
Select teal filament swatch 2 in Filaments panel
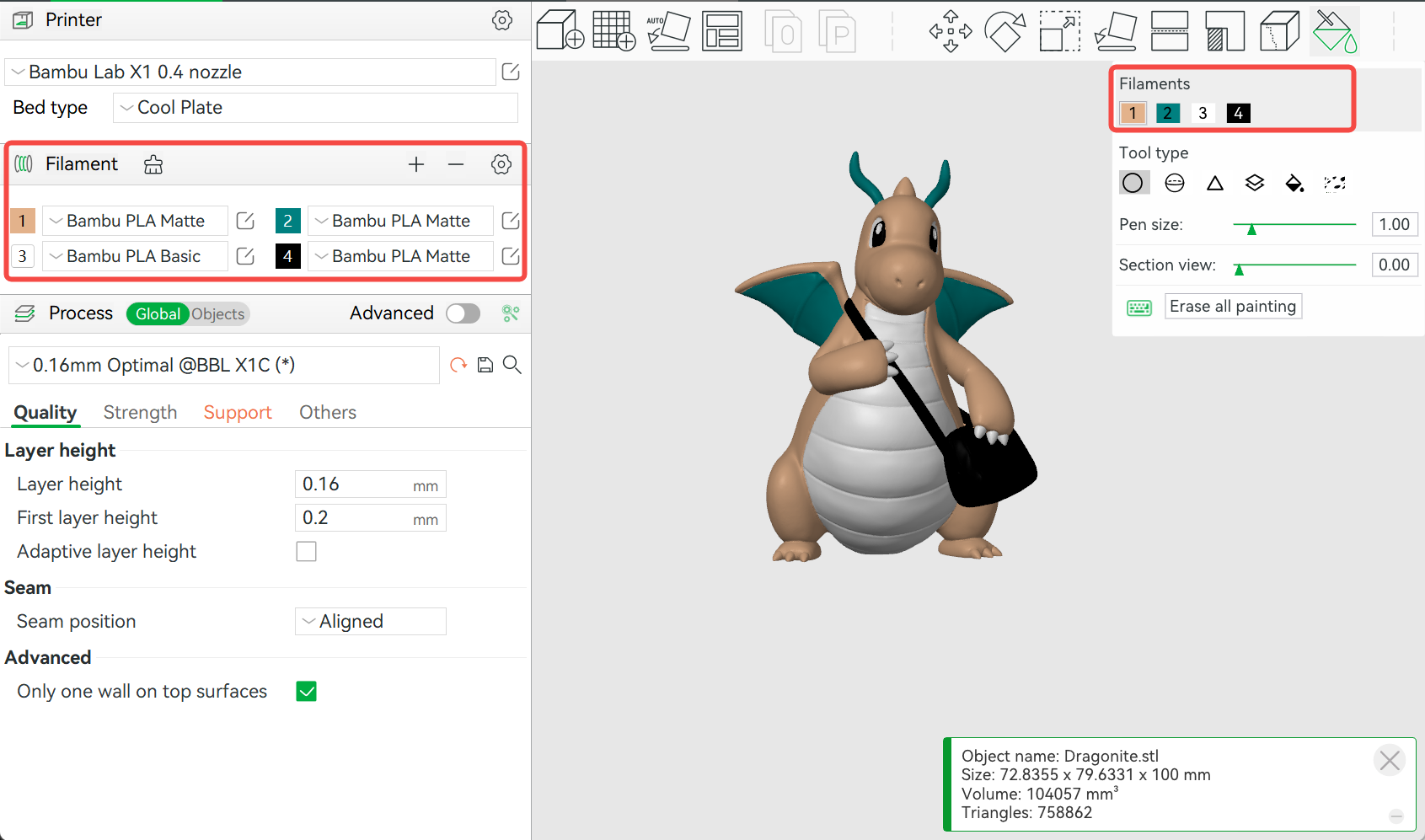1167,113
